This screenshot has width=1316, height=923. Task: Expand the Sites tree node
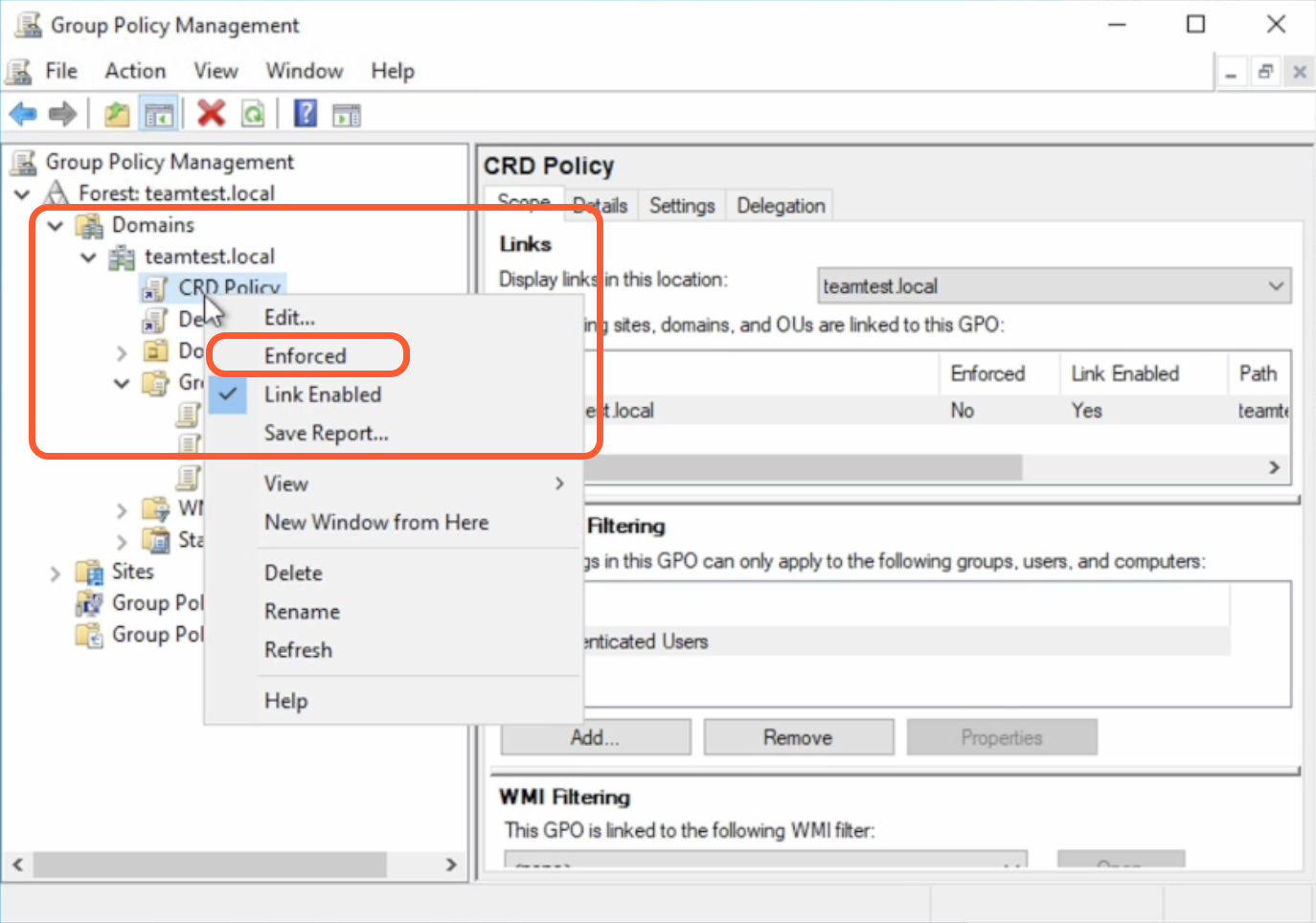click(x=56, y=574)
